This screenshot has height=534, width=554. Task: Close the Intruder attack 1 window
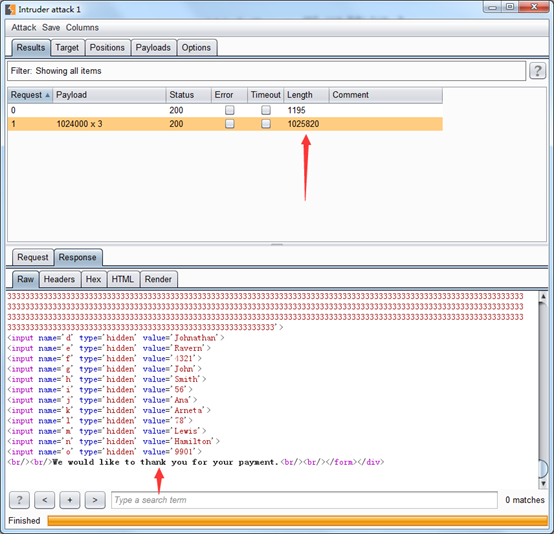534,7
